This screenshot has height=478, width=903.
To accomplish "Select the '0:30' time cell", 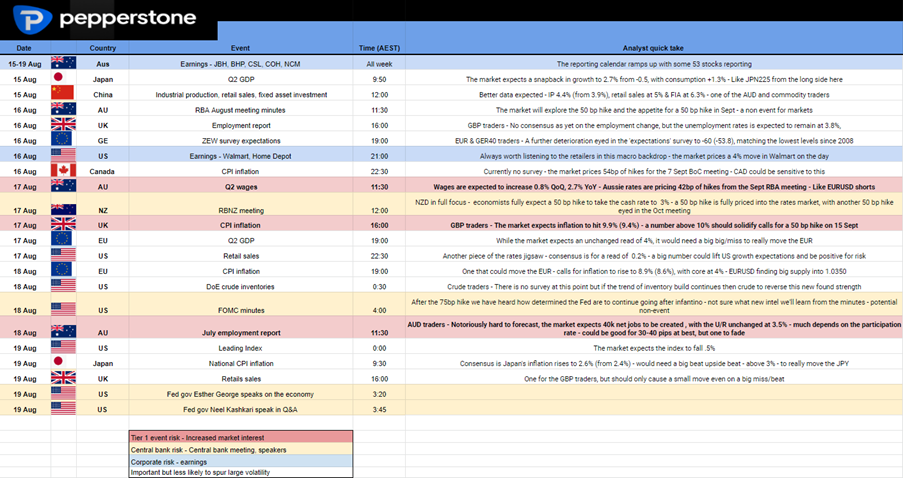I will [x=379, y=287].
